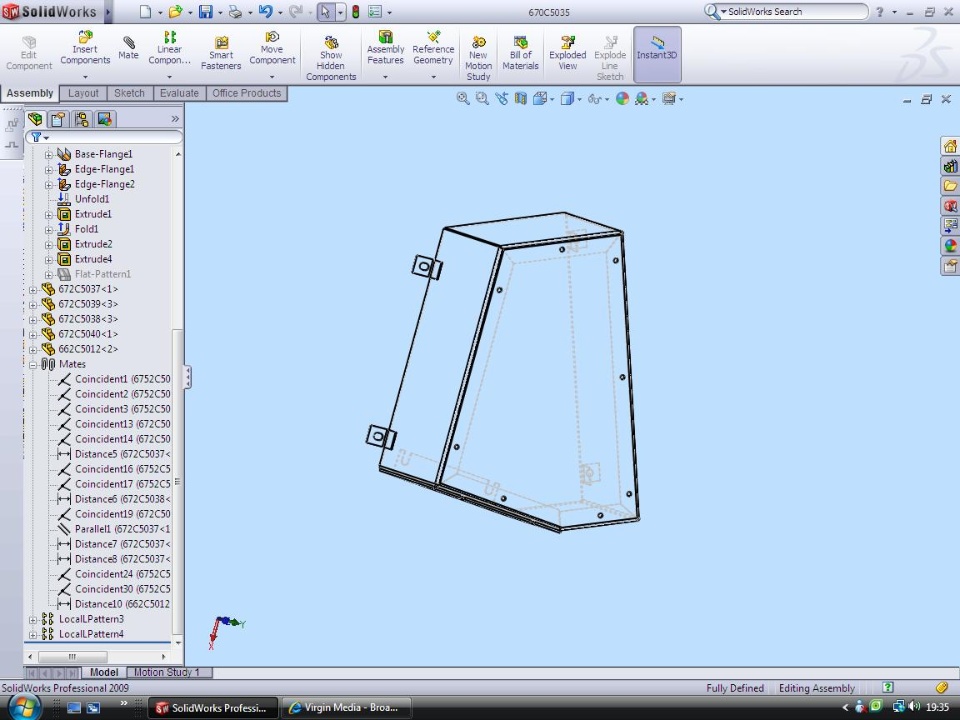The height and width of the screenshot is (720, 960).
Task: Create a New Motion Study
Action: [478, 58]
